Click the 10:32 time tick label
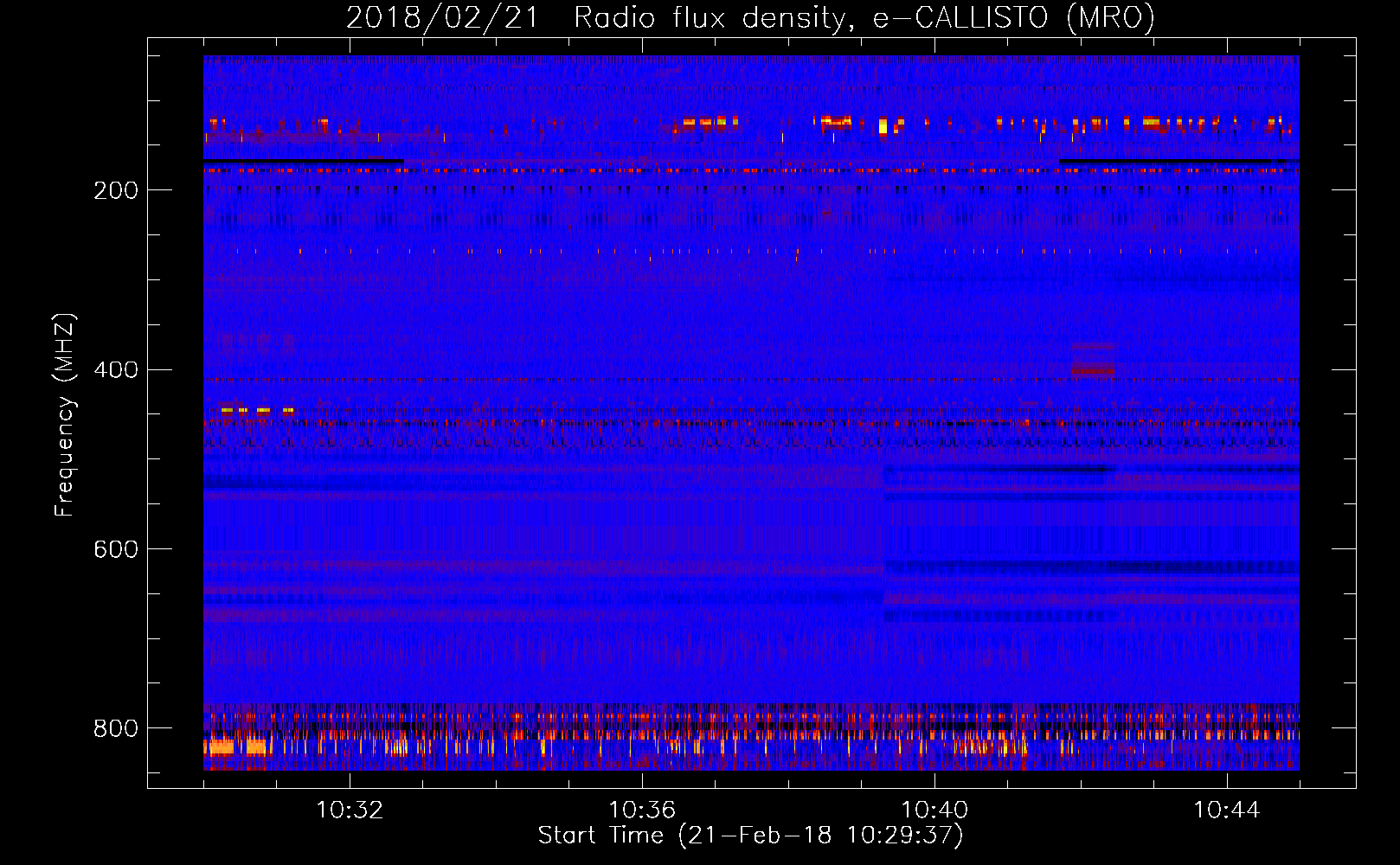This screenshot has width=1400, height=865. 350,811
